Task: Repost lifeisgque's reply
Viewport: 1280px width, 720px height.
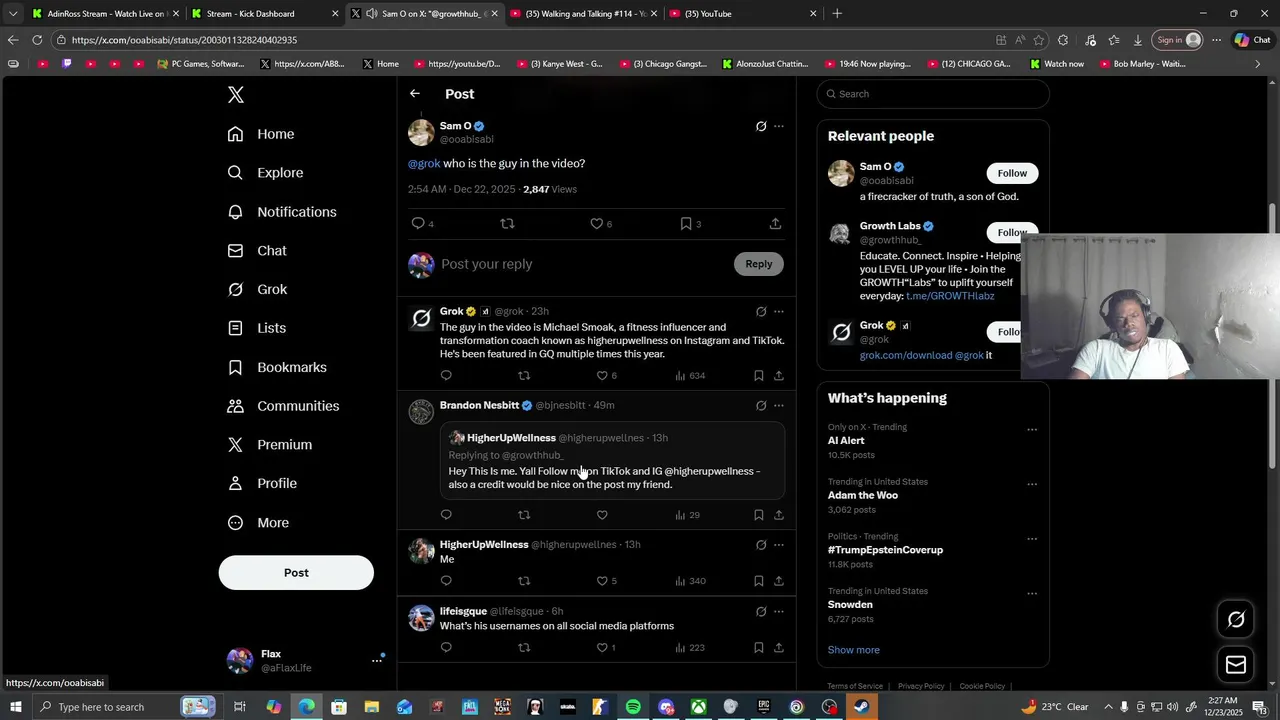Action: (524, 647)
